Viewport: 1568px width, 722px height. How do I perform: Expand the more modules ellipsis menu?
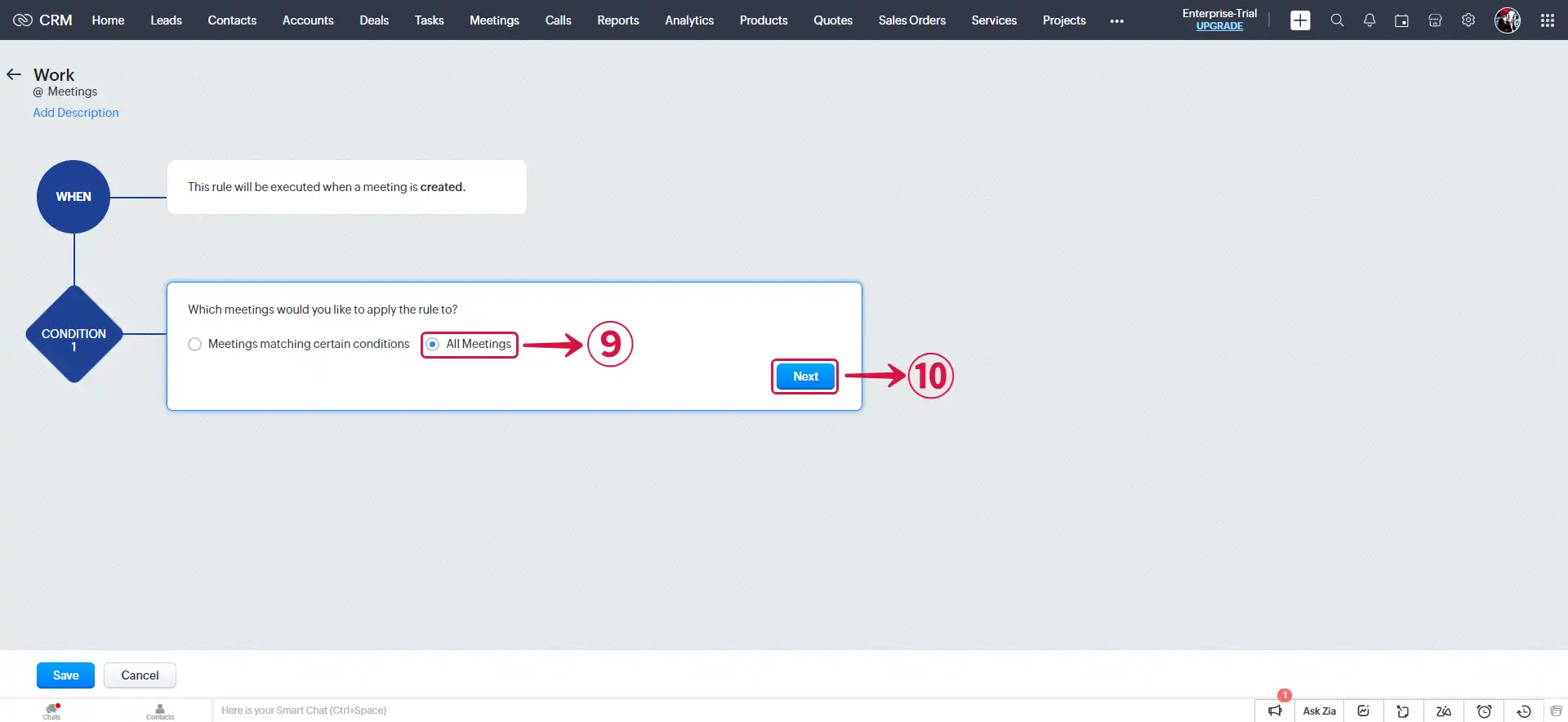tap(1116, 20)
